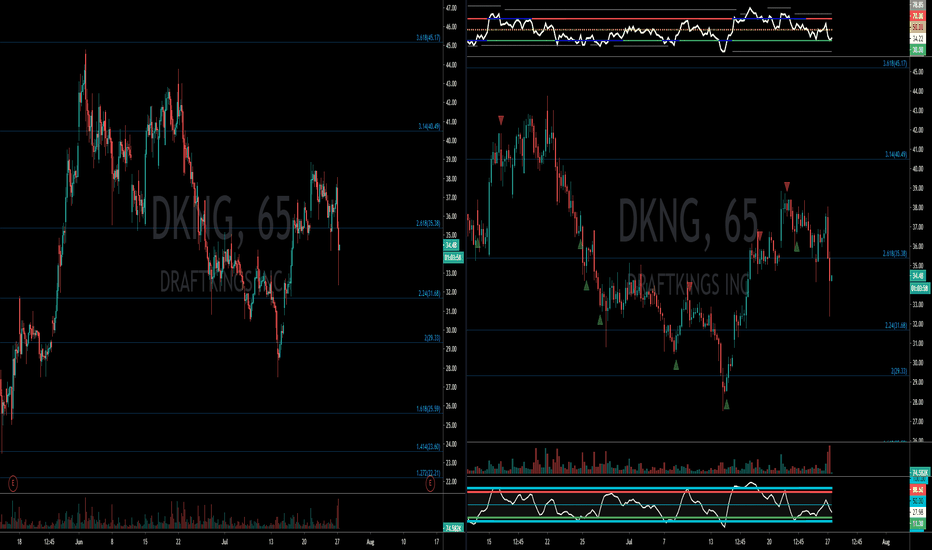Click the green triangle below right chart's first candles
932x550 pixels.
[477, 243]
